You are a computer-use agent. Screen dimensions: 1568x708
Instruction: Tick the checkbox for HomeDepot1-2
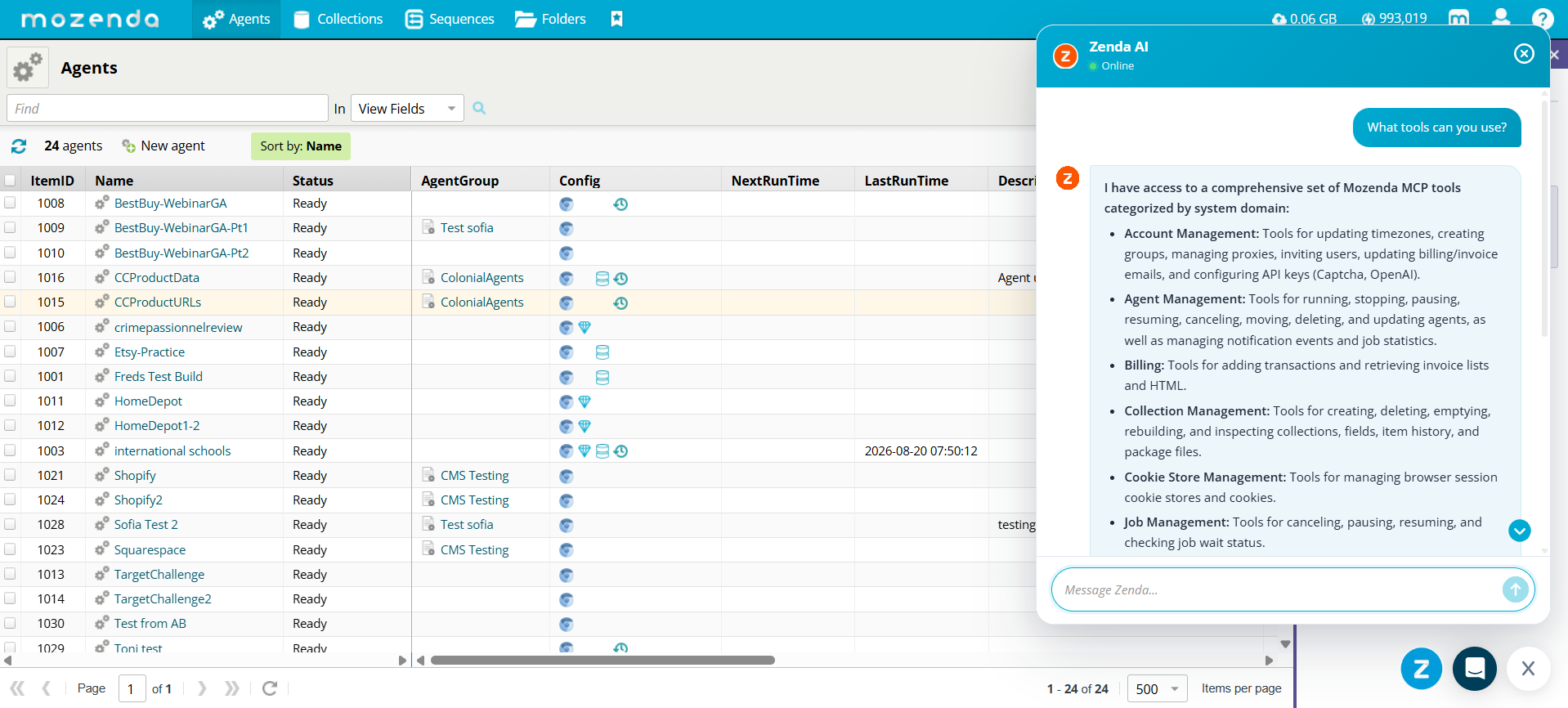point(10,425)
